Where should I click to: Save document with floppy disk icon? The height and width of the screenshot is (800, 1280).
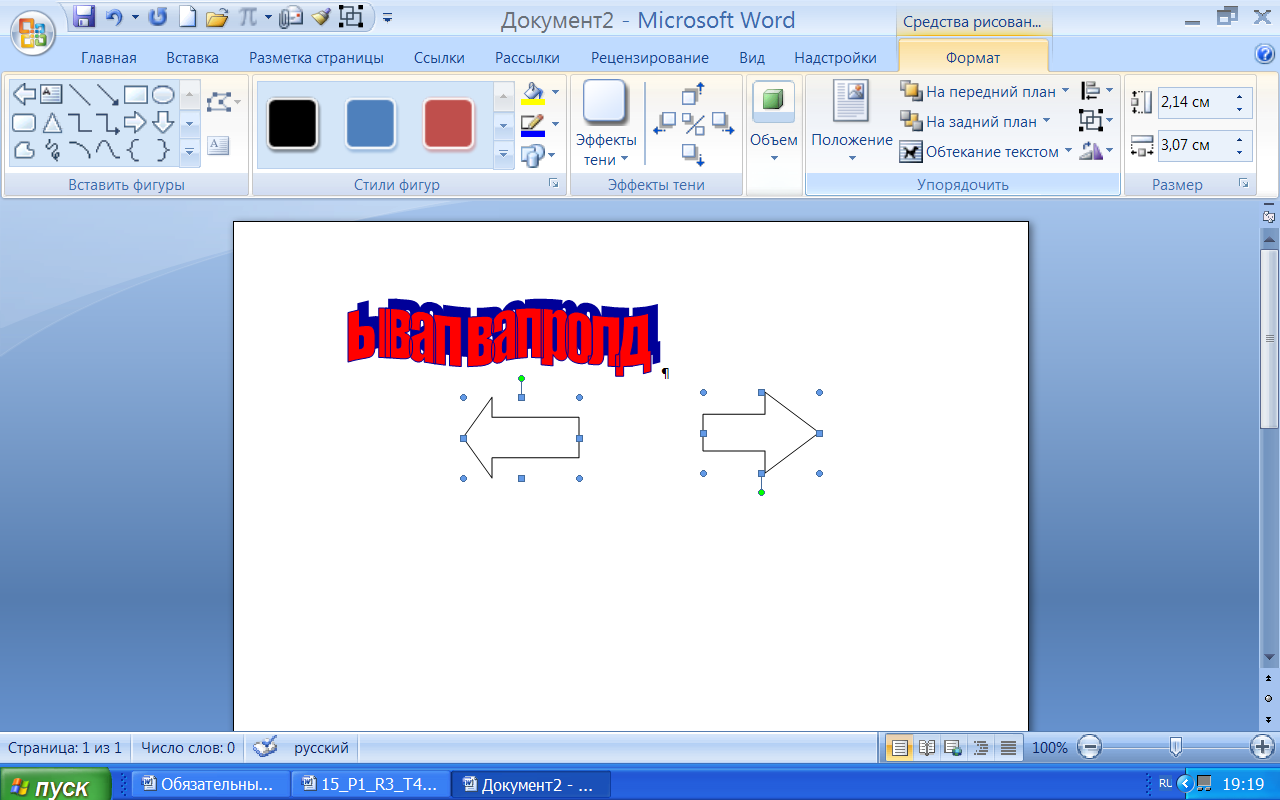(x=85, y=17)
